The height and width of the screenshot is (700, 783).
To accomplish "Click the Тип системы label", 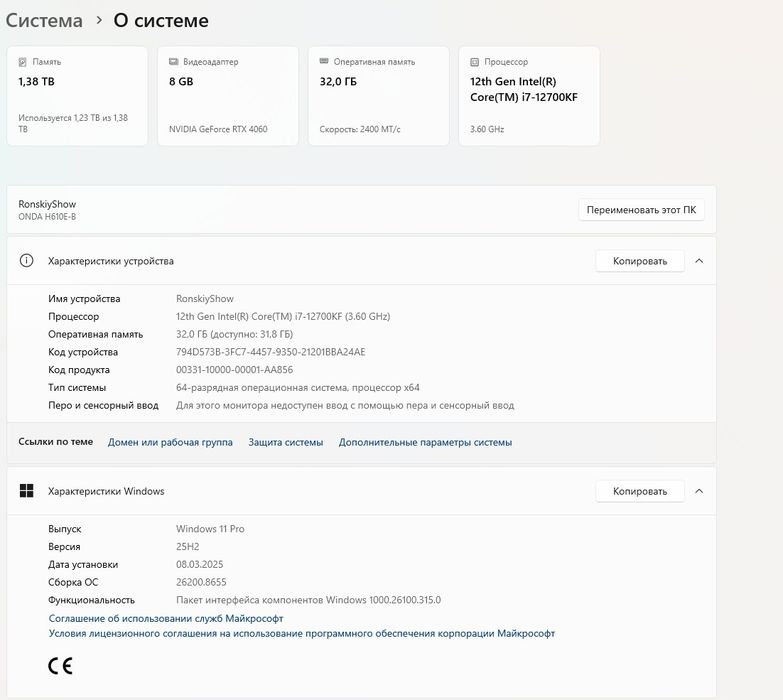I will tap(77, 388).
